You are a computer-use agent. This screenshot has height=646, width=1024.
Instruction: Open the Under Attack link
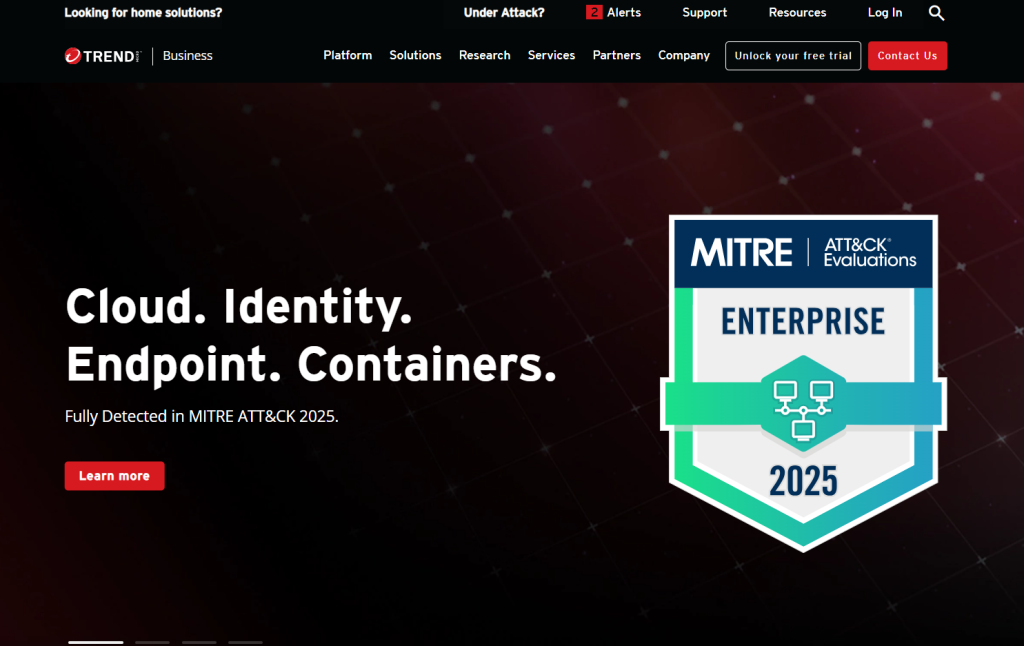[504, 13]
